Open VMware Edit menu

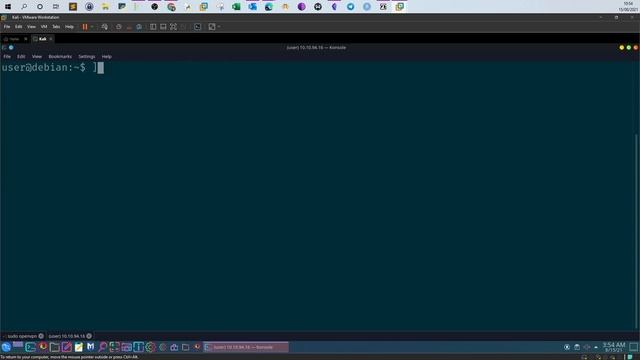point(19,27)
